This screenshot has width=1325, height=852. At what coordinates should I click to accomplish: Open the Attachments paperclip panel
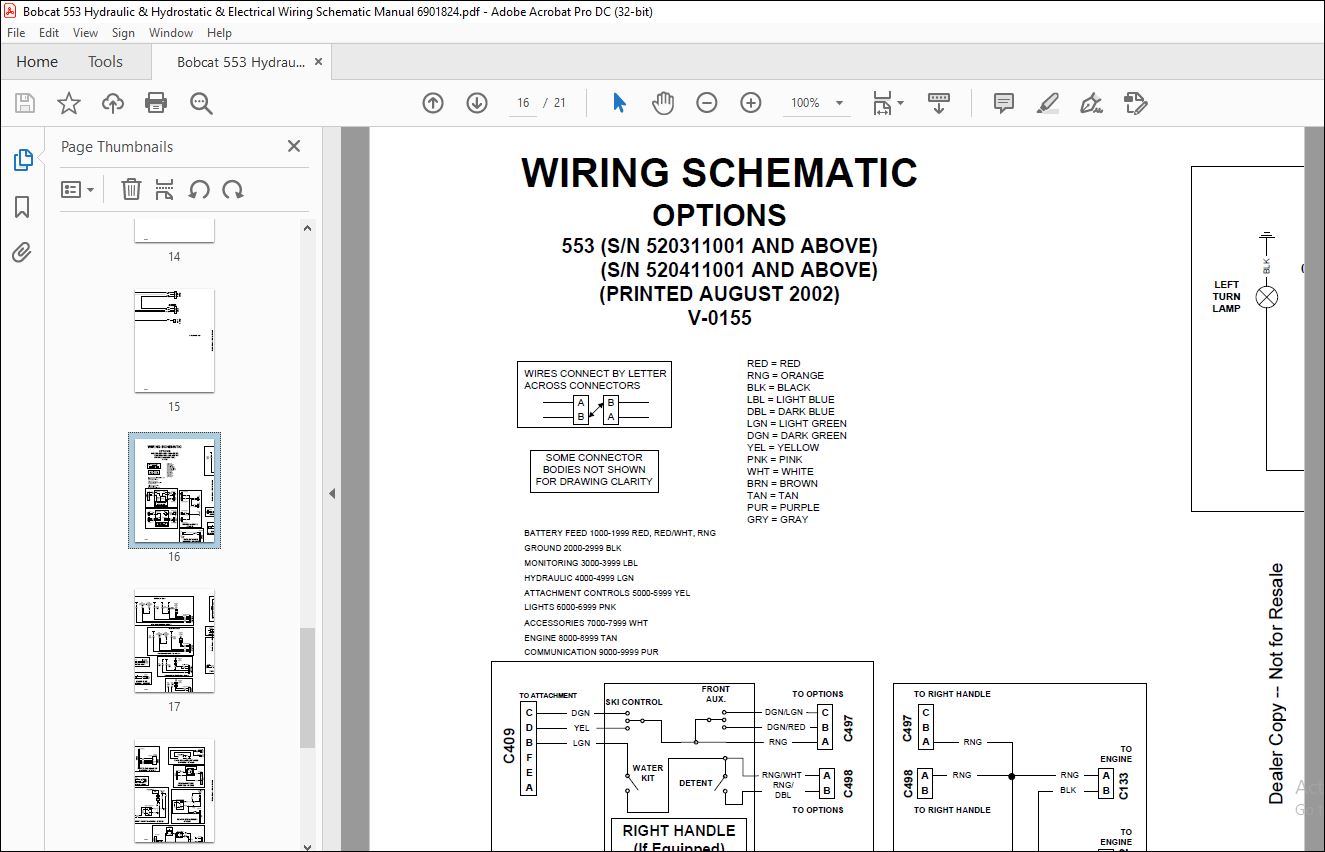point(22,252)
